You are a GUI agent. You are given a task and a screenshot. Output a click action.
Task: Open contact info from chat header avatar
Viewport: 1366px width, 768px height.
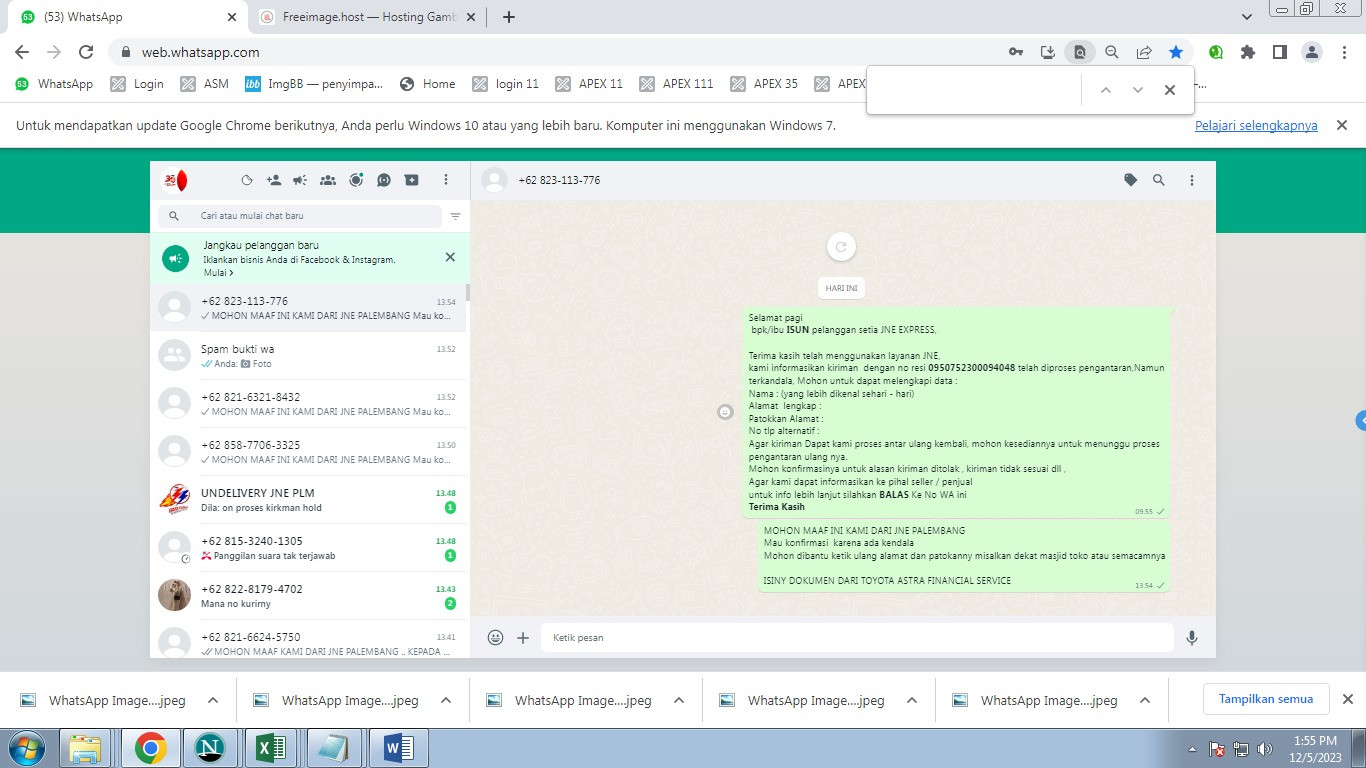(494, 180)
